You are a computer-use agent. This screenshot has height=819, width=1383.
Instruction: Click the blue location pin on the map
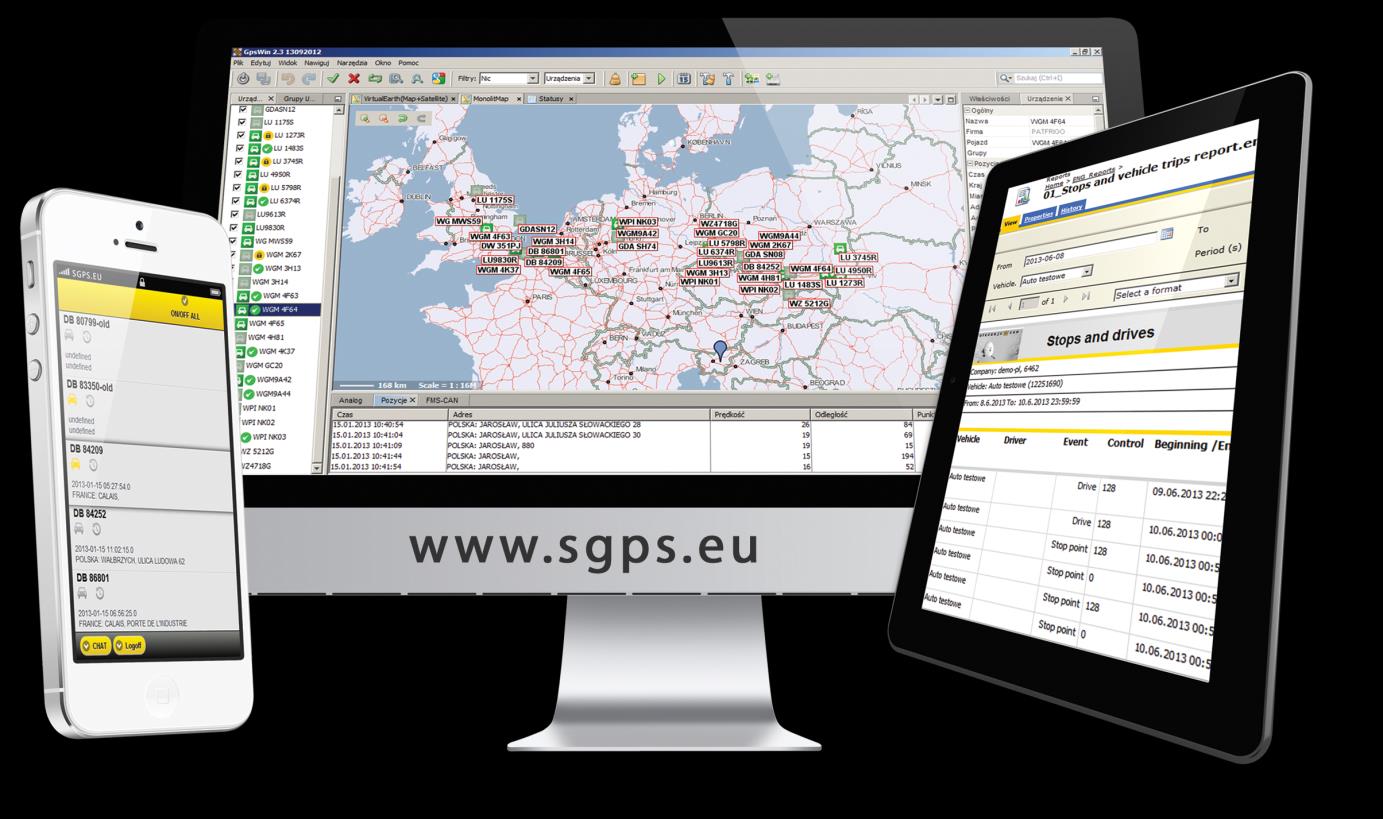(x=719, y=351)
